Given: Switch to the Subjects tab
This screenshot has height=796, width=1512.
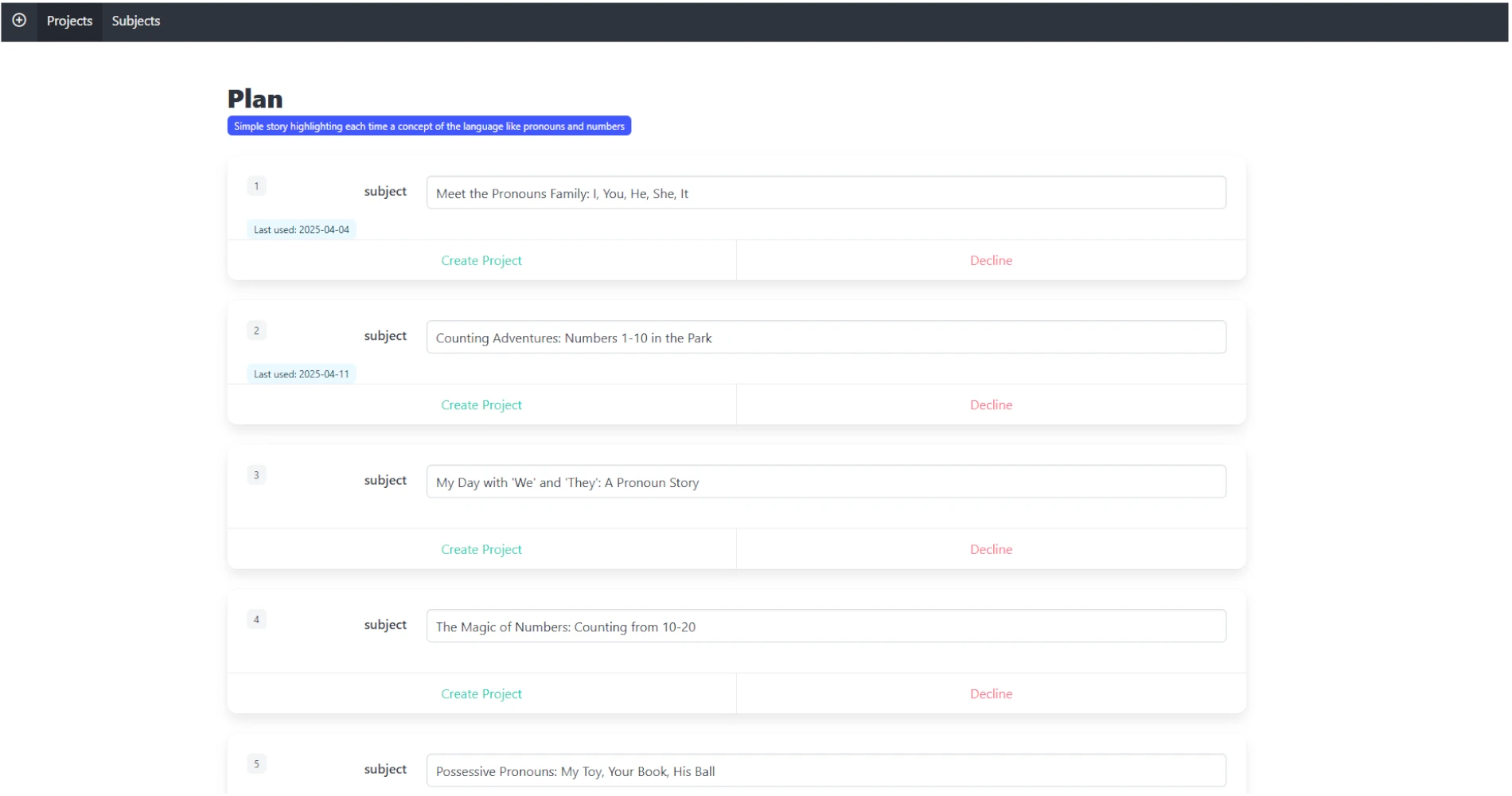Looking at the screenshot, I should (x=135, y=21).
